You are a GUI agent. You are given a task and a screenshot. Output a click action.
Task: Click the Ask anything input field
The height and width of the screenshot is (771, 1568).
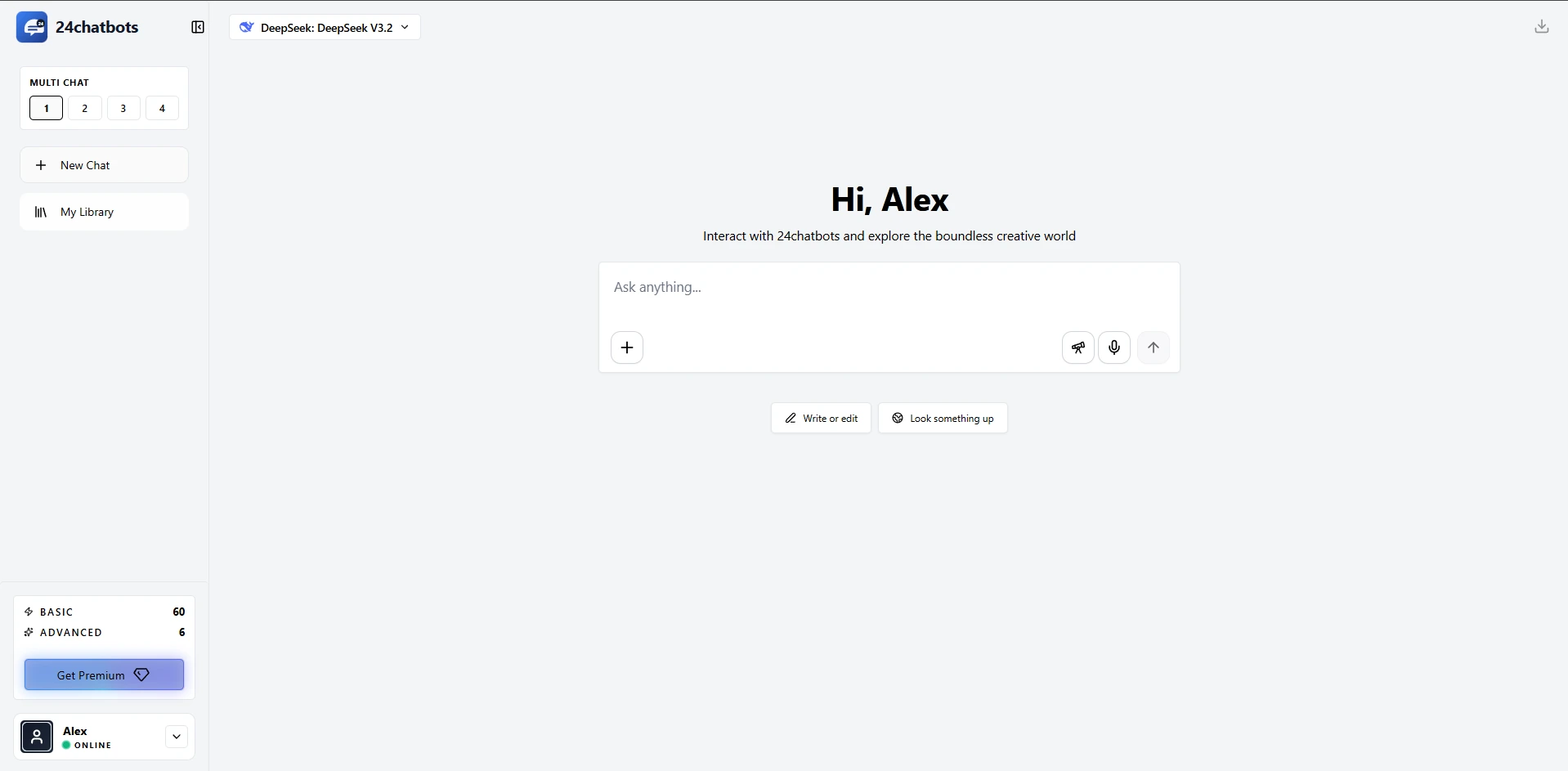click(889, 287)
